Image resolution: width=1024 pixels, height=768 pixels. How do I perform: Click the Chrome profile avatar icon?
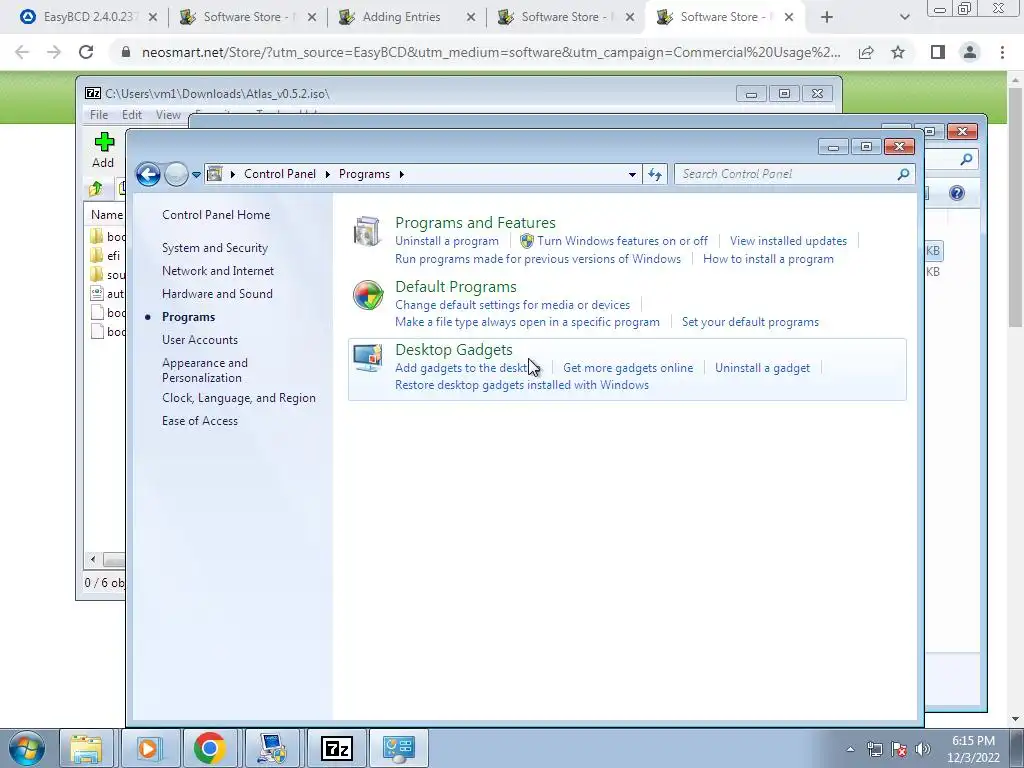(970, 52)
